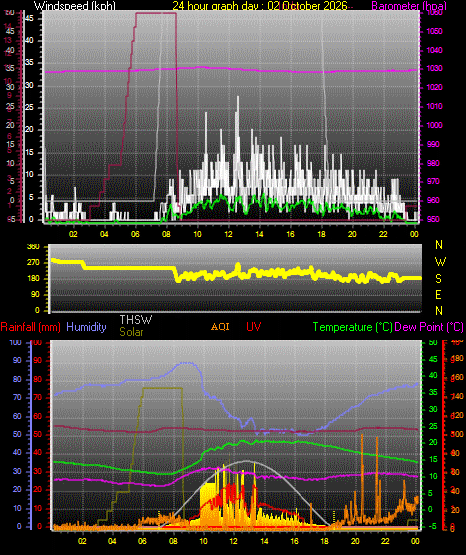The height and width of the screenshot is (555, 466).
Task: Click the 'W' compass label beside direction graph
Action: [440, 262]
